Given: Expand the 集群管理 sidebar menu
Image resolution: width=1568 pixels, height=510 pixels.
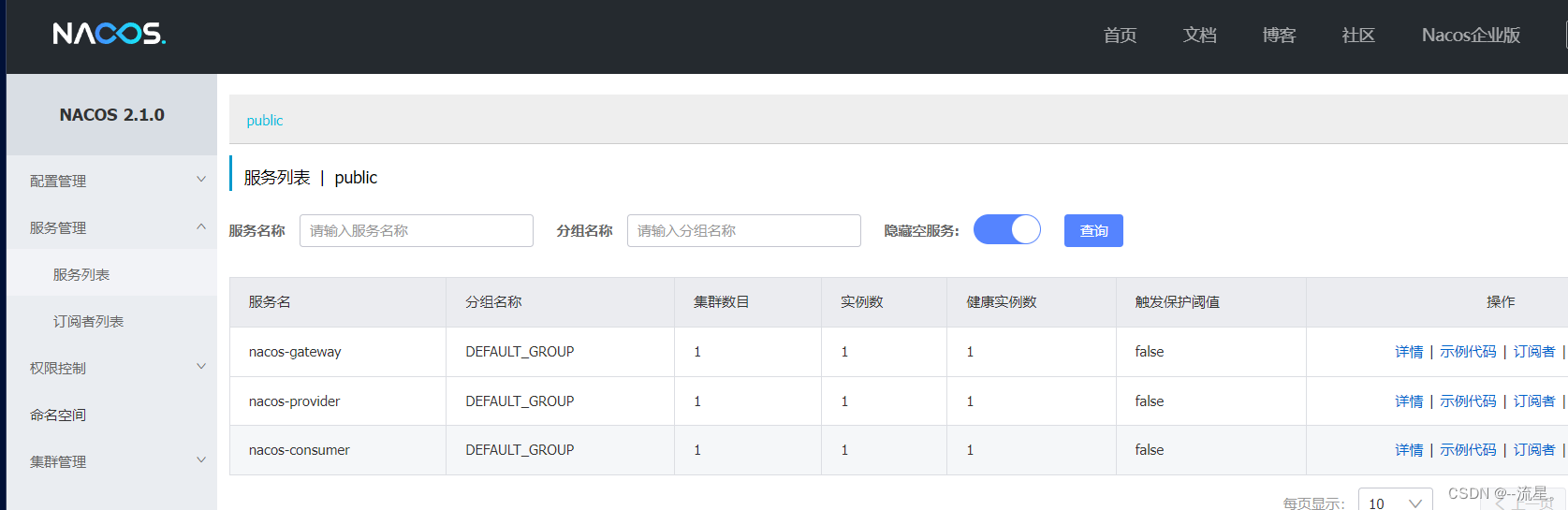Looking at the screenshot, I should pyautogui.click(x=111, y=461).
